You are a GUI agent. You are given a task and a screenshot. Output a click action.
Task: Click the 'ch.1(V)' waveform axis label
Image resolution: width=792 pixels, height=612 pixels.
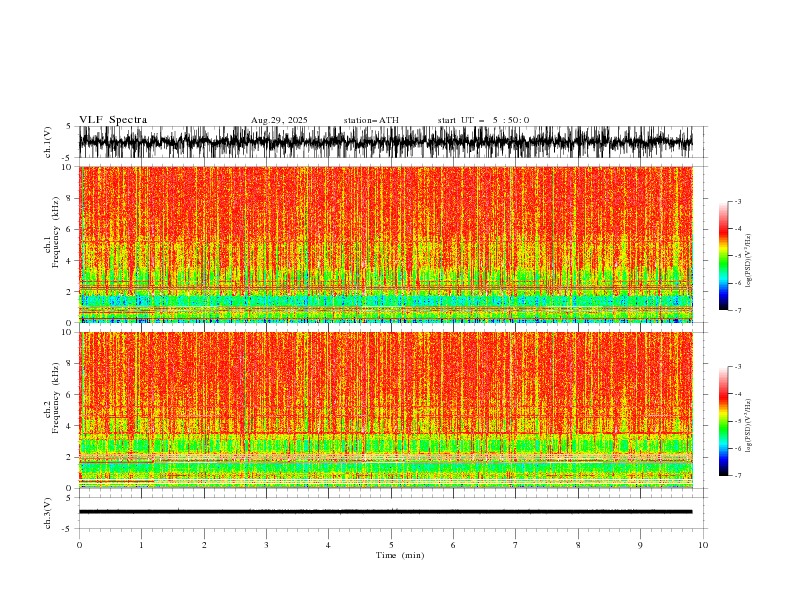coord(48,142)
